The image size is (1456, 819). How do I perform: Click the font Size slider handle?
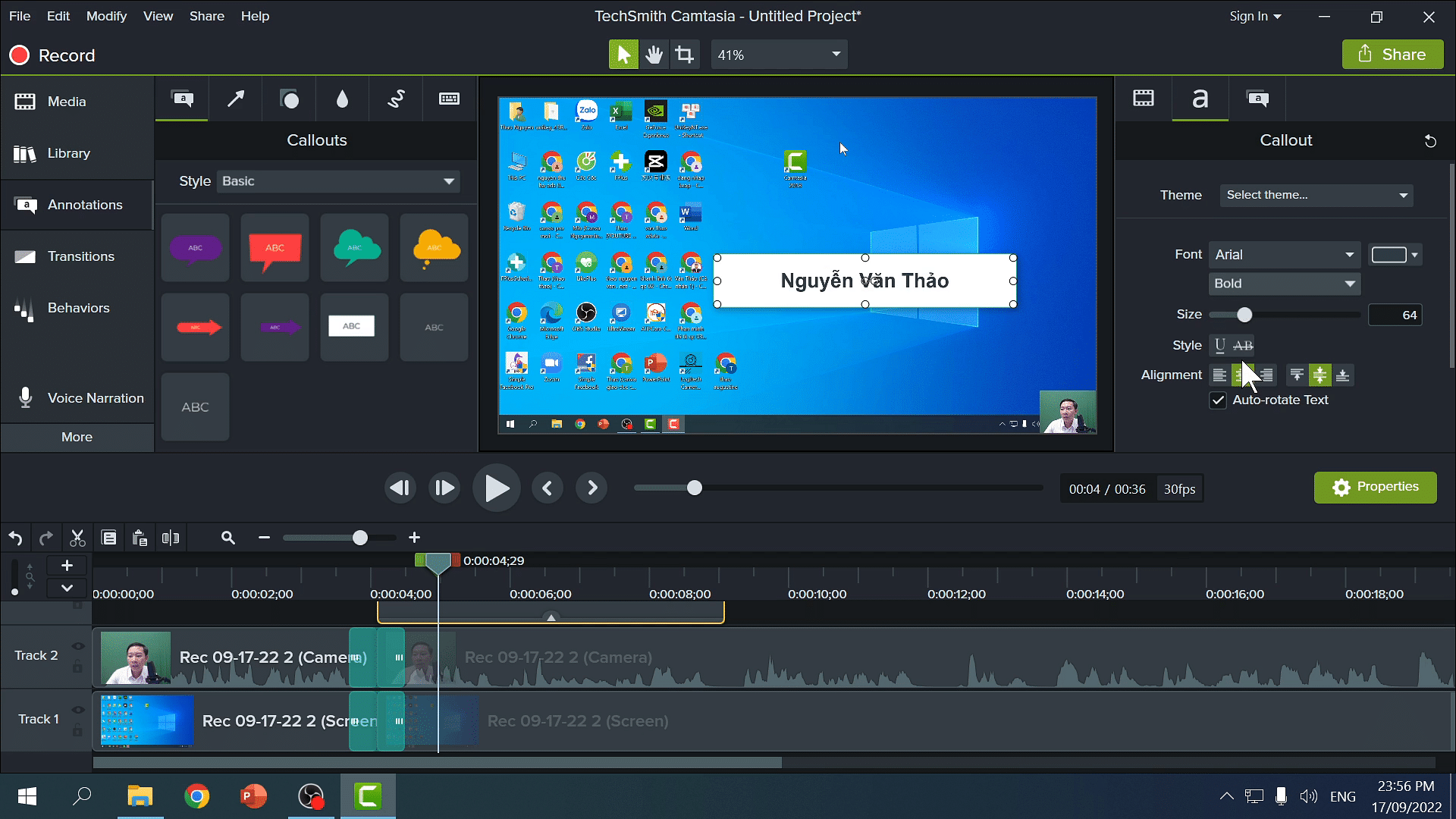[x=1244, y=315]
